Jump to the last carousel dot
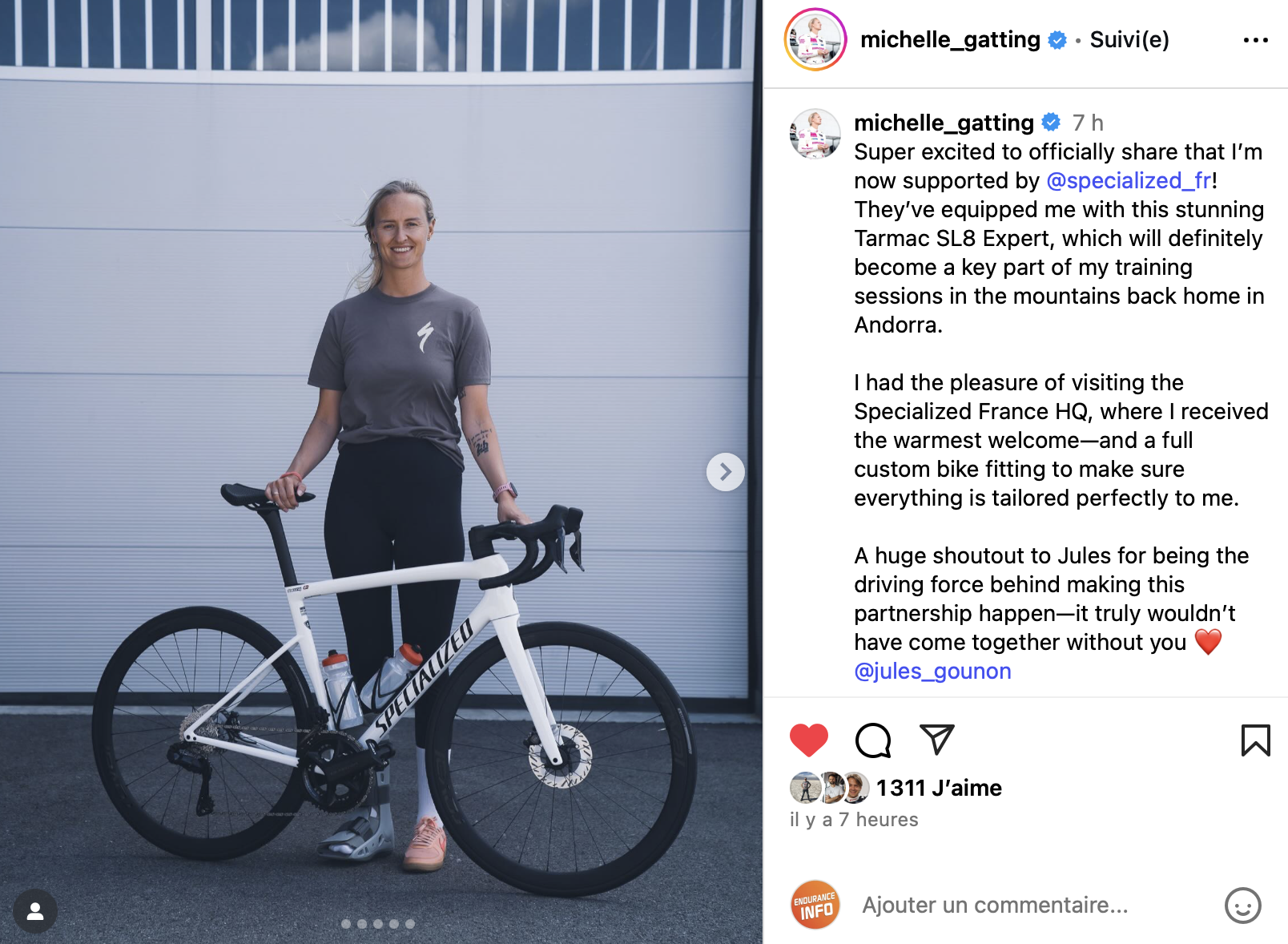 pos(410,924)
